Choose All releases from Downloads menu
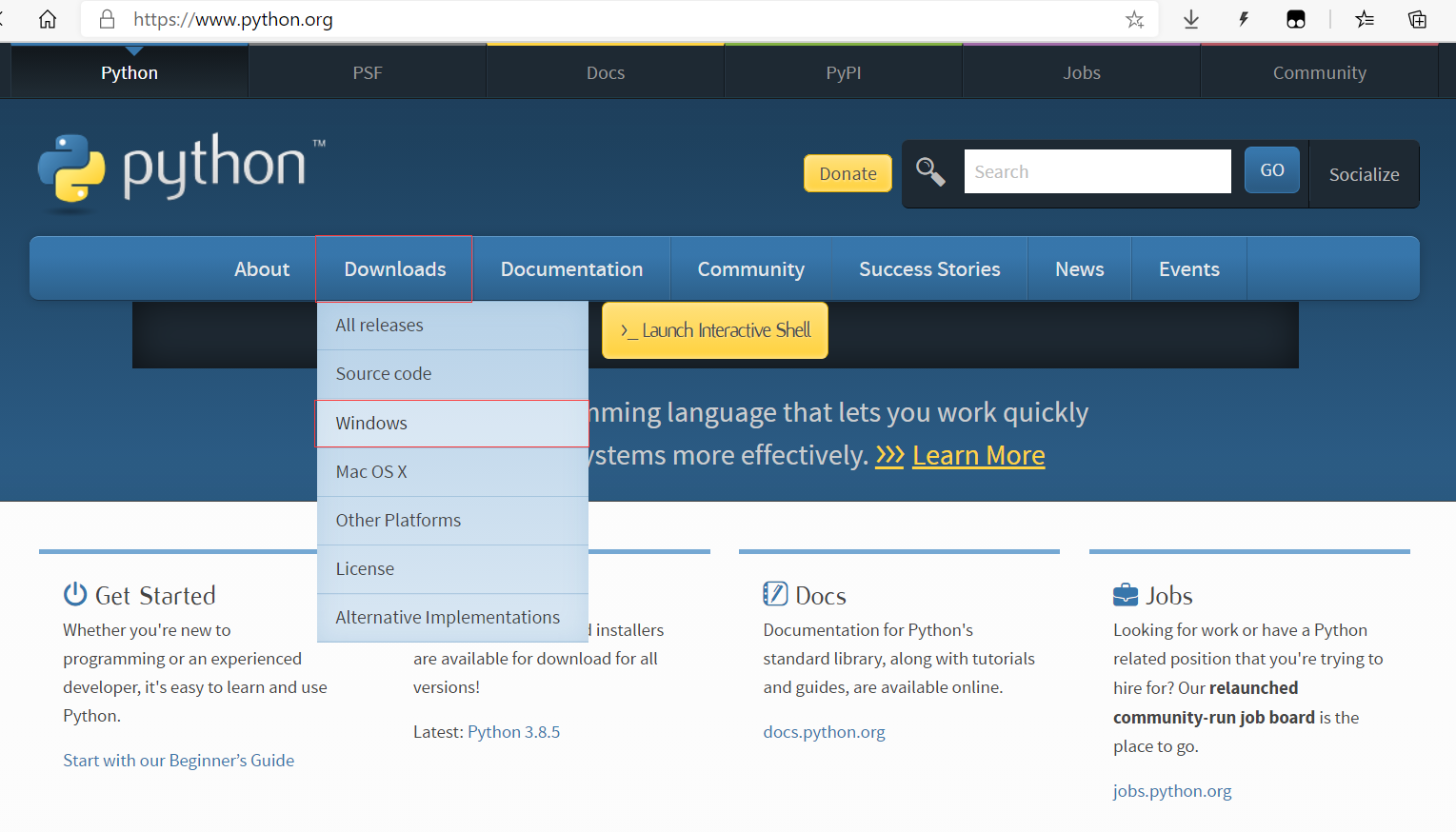 click(452, 326)
